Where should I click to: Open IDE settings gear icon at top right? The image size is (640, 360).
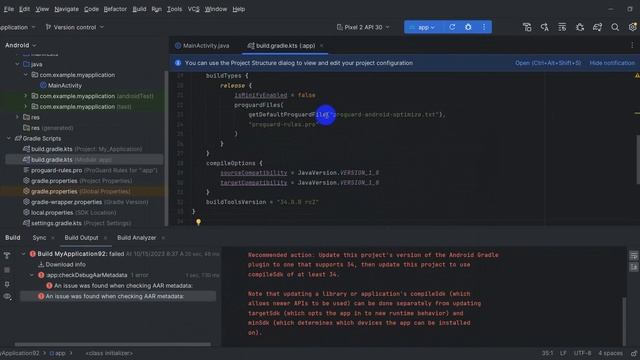(x=633, y=27)
